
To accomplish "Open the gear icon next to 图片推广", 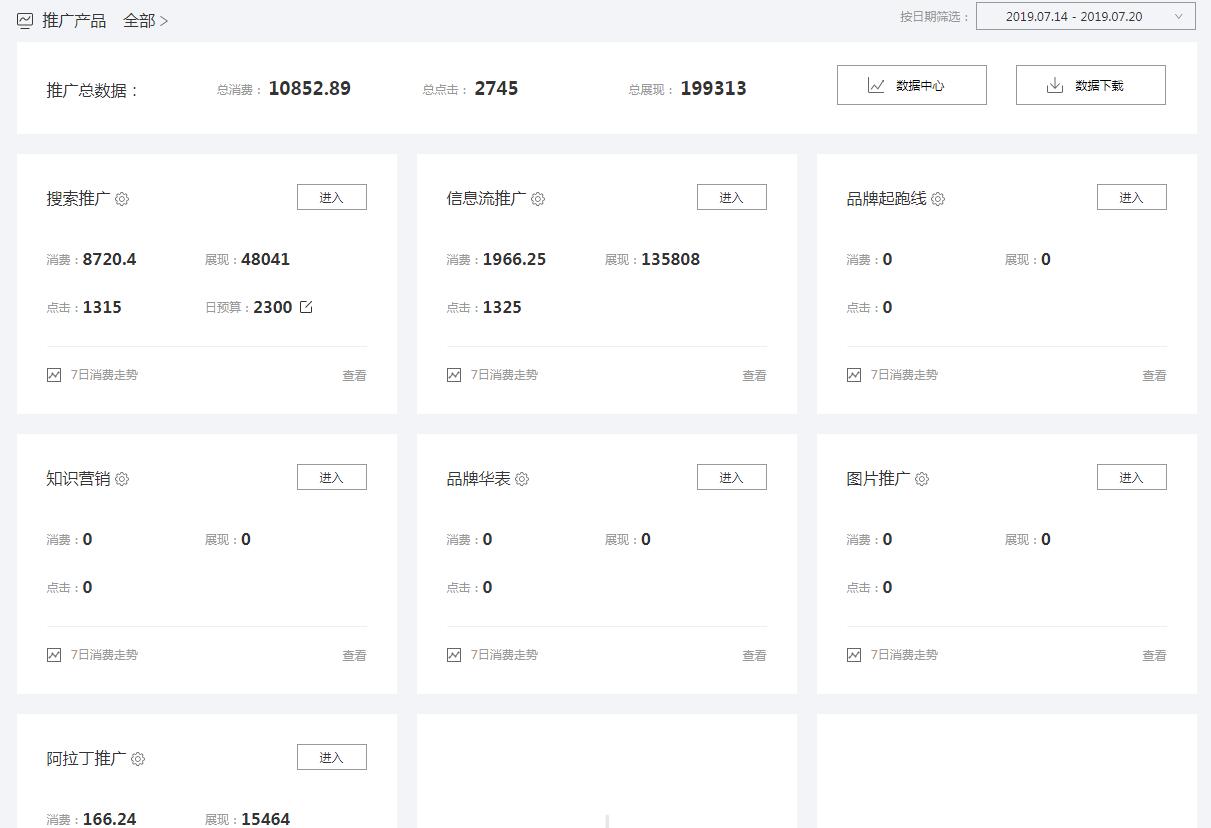I will [922, 479].
